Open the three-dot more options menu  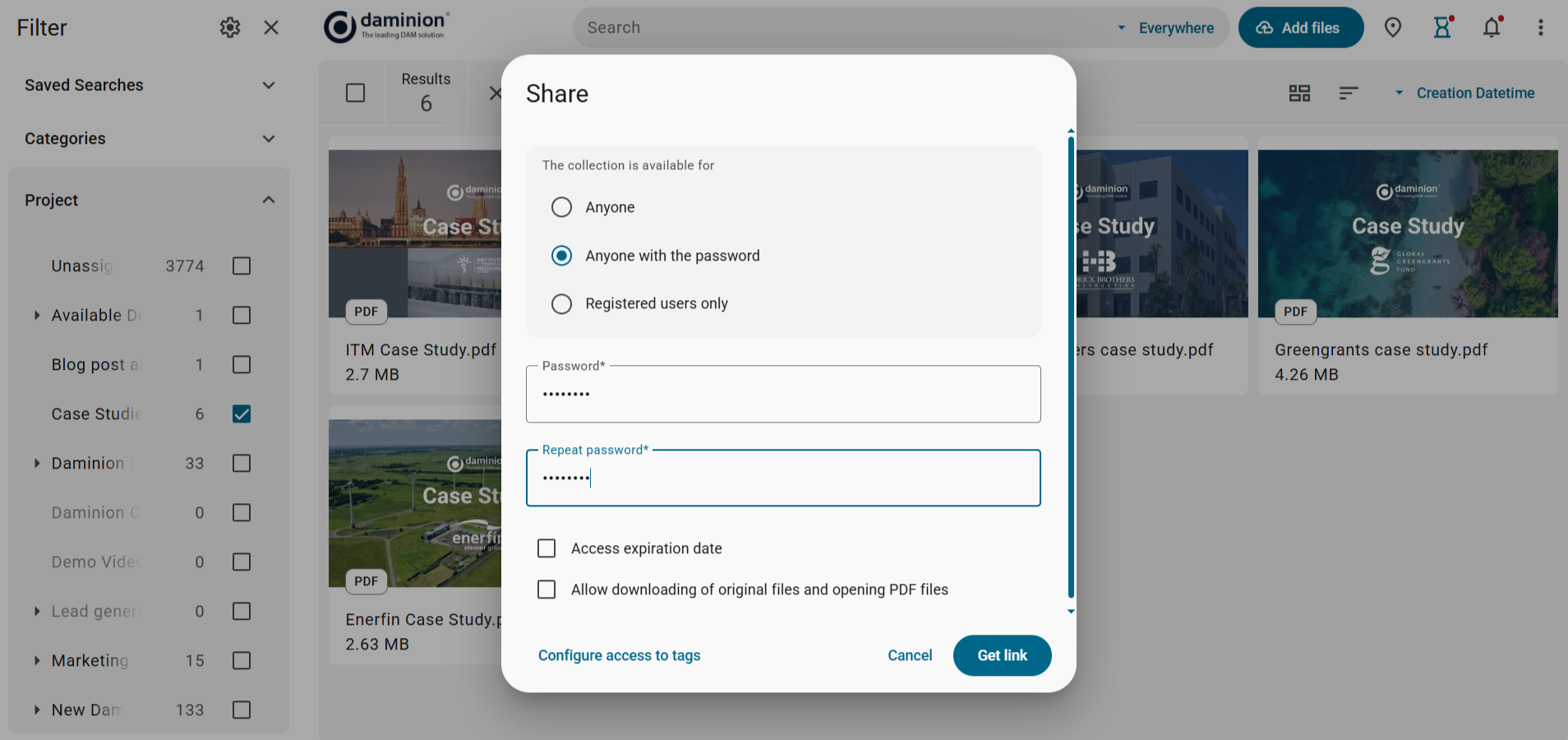pyautogui.click(x=1541, y=28)
